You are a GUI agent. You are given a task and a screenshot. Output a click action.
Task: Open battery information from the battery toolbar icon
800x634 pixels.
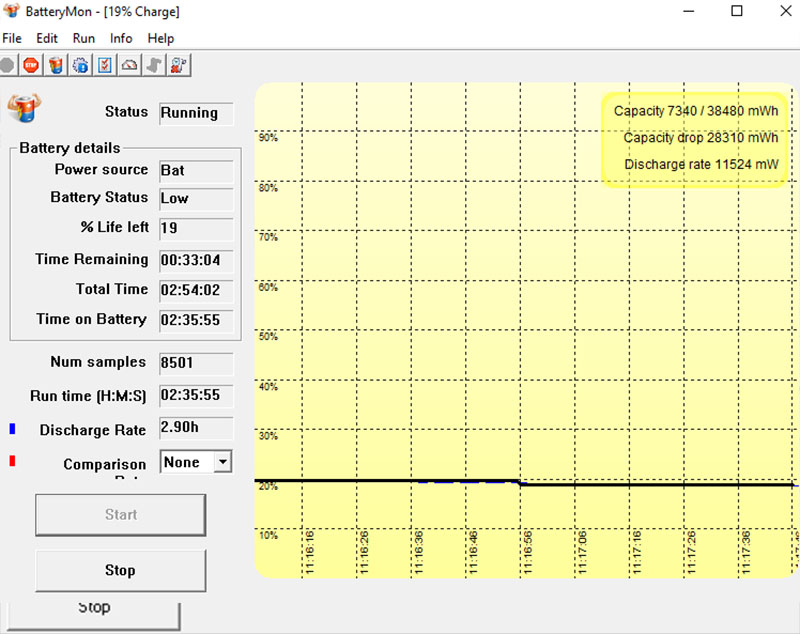[x=56, y=65]
